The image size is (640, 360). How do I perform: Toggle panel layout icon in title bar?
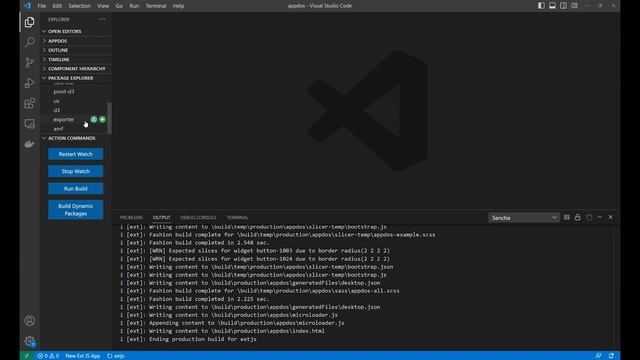tap(552, 6)
